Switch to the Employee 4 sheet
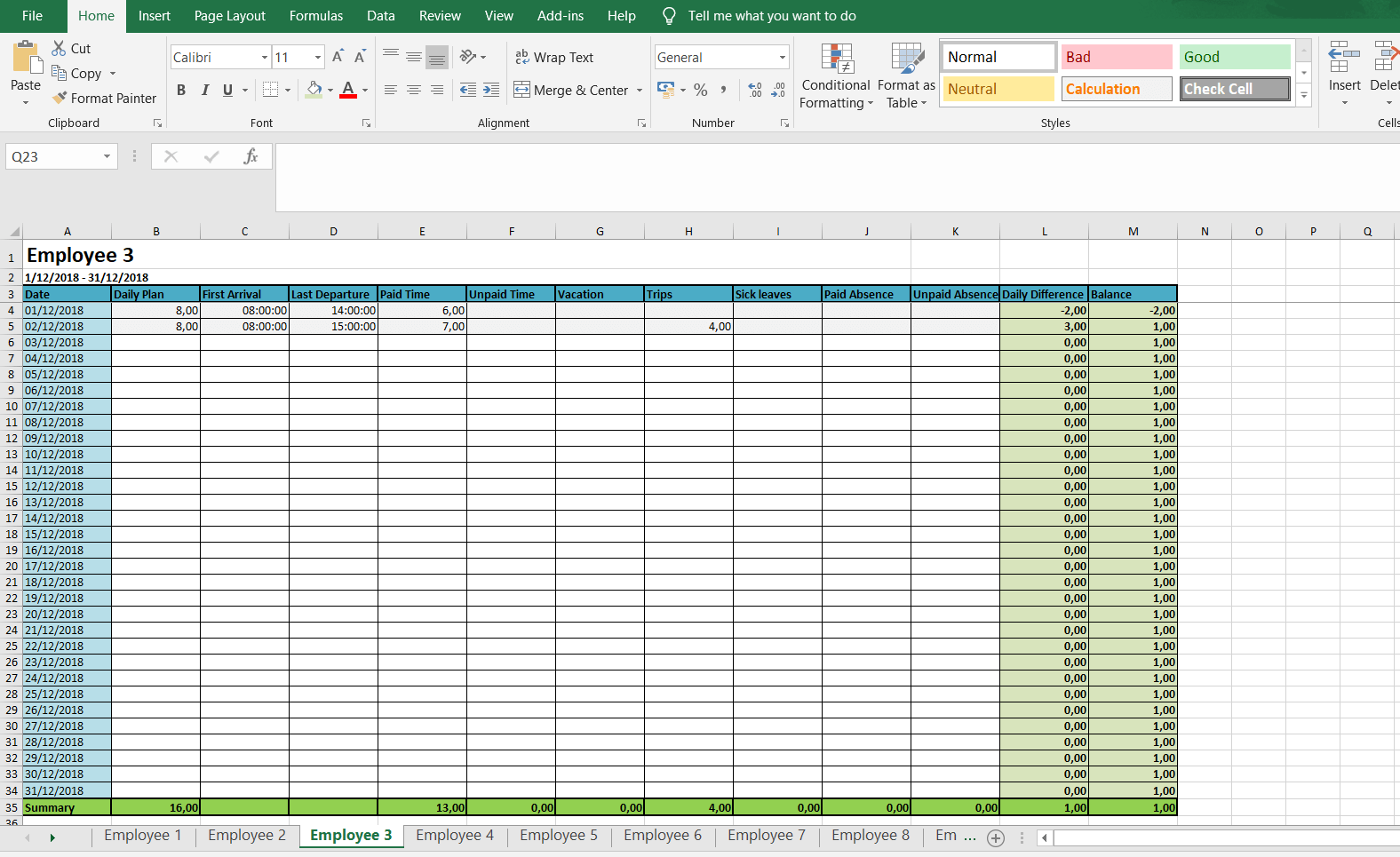This screenshot has height=857, width=1400. [x=454, y=835]
